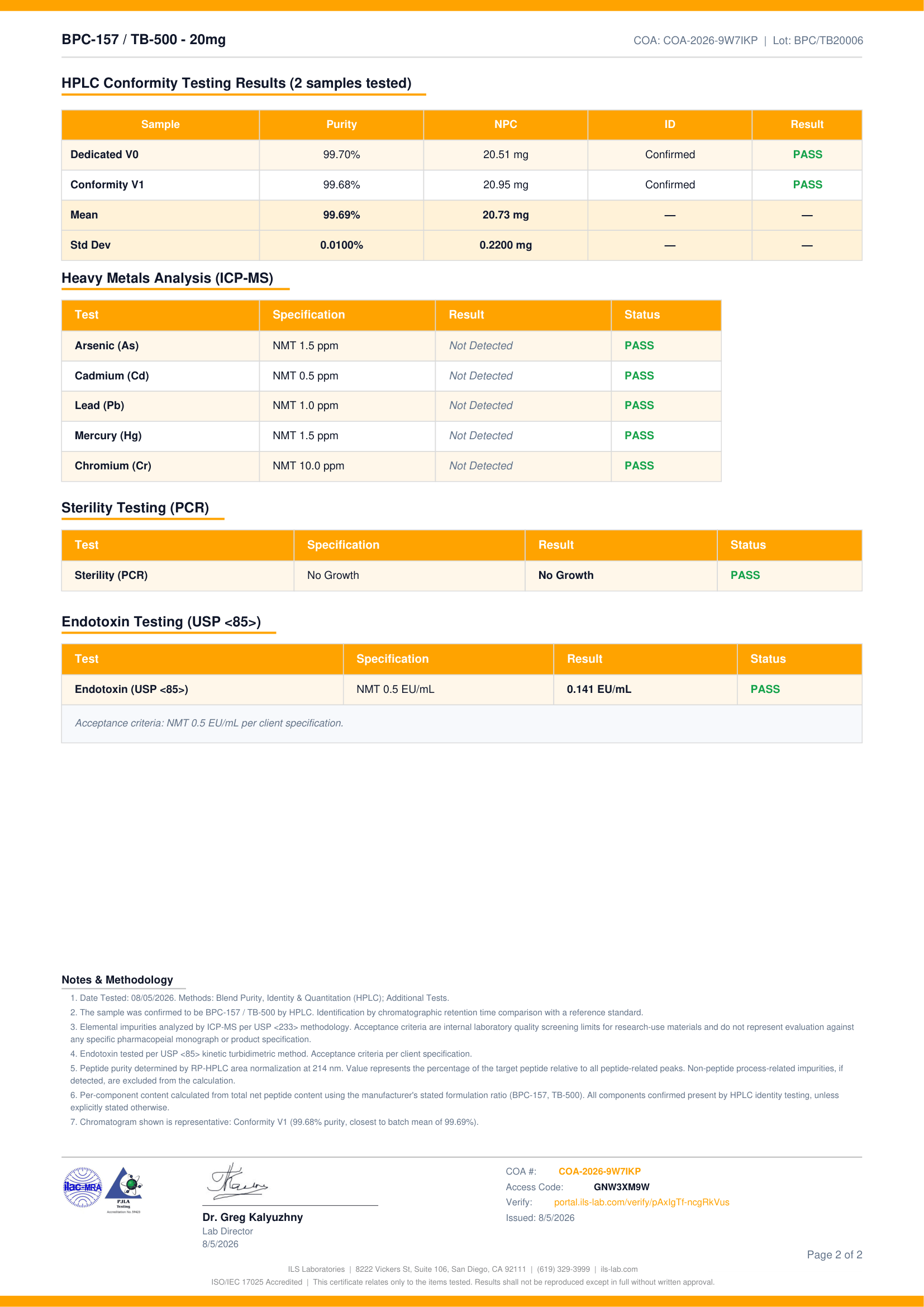Screen dimensions: 924x1307
Task: Click the 0.141 EU/mL endotoxin result
Action: coord(598,690)
